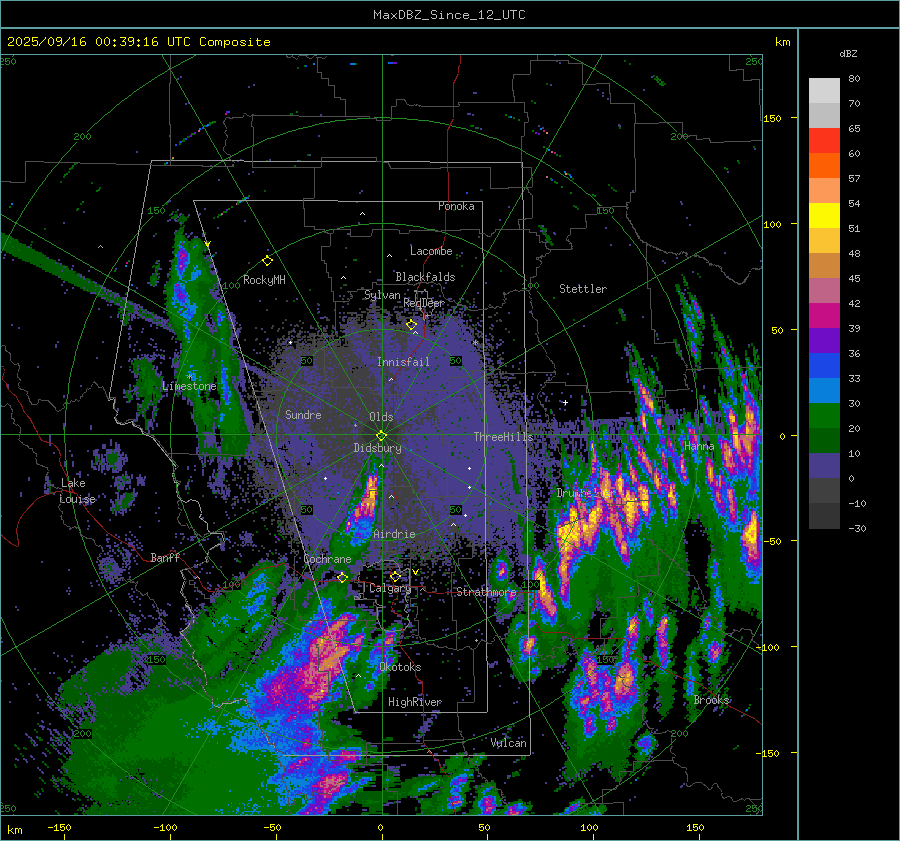The height and width of the screenshot is (841, 900).
Task: Pick the light blue 30-33 dBZ swatch
Action: click(x=824, y=391)
